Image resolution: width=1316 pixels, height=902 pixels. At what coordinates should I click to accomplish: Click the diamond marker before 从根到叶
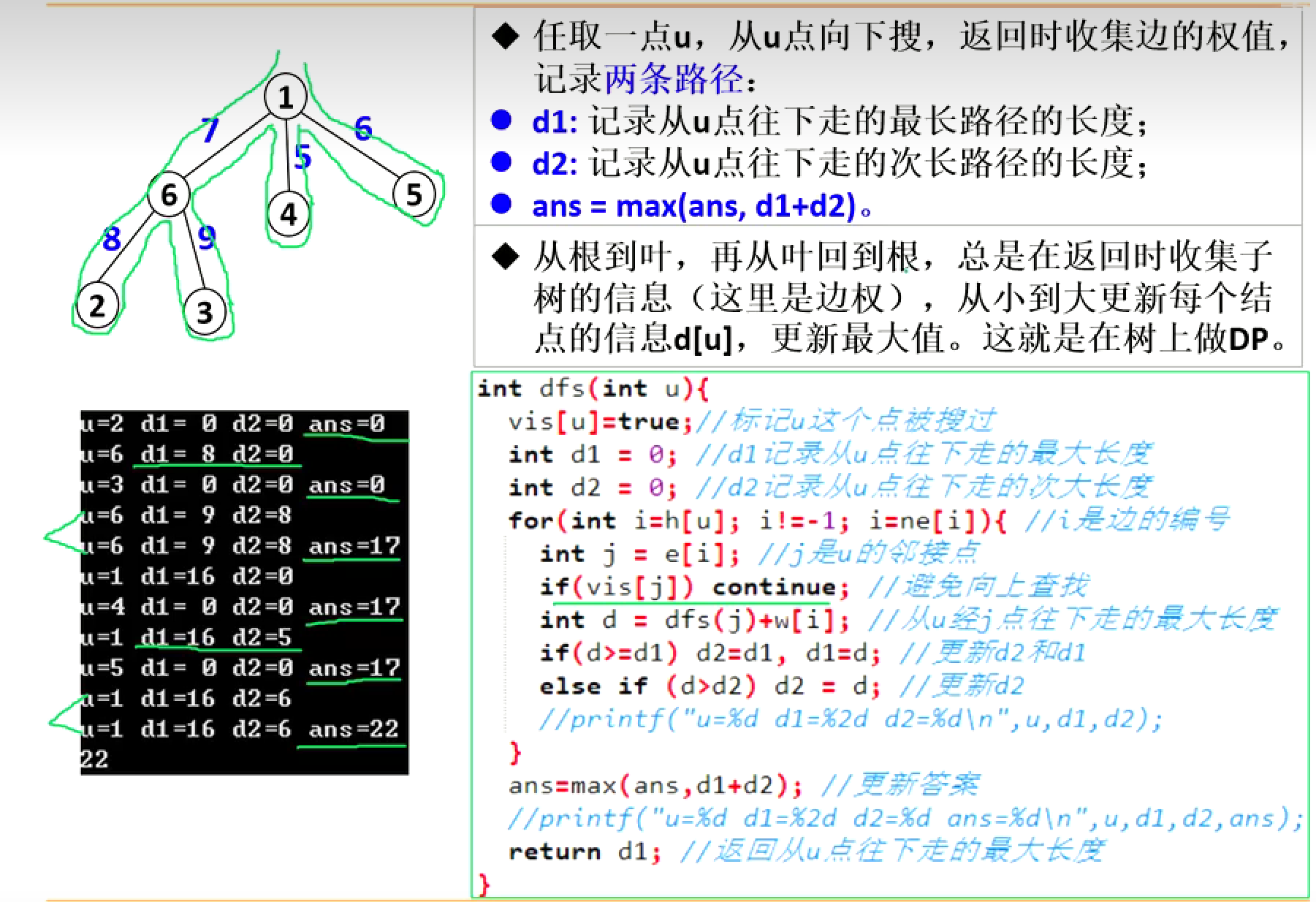tap(506, 256)
